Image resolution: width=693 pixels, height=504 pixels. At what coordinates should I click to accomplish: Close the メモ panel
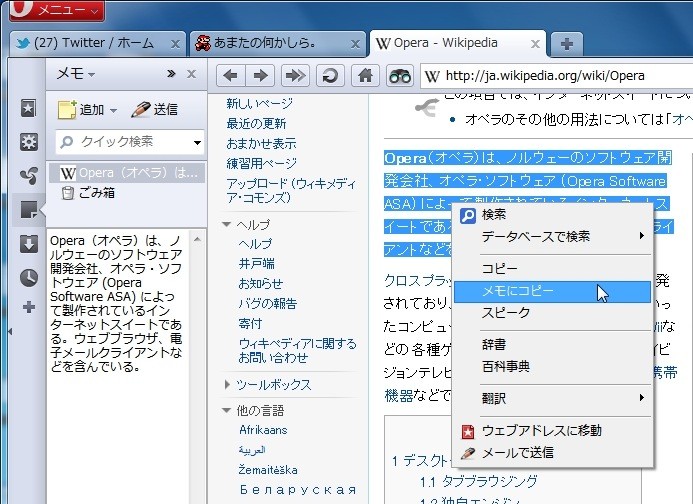191,74
